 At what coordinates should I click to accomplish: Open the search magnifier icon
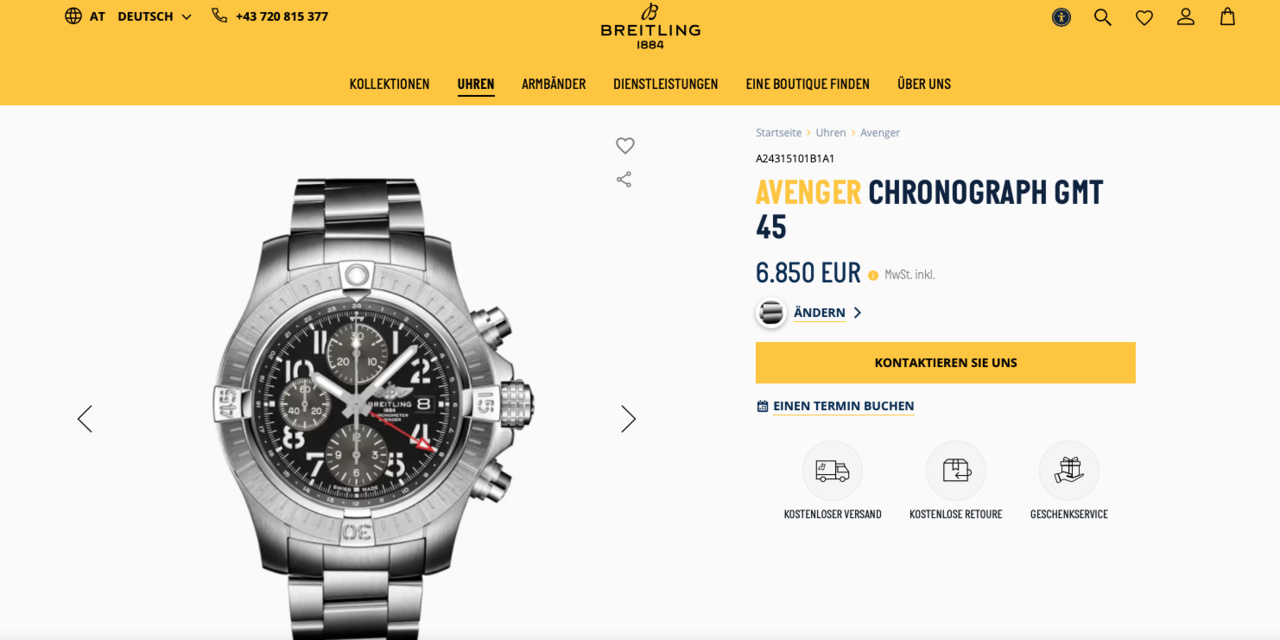pos(1102,17)
